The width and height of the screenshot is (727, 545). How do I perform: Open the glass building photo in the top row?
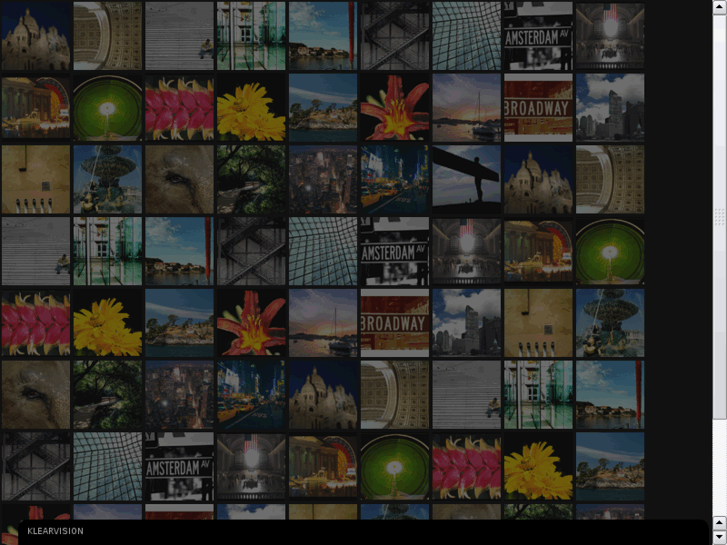251,36
